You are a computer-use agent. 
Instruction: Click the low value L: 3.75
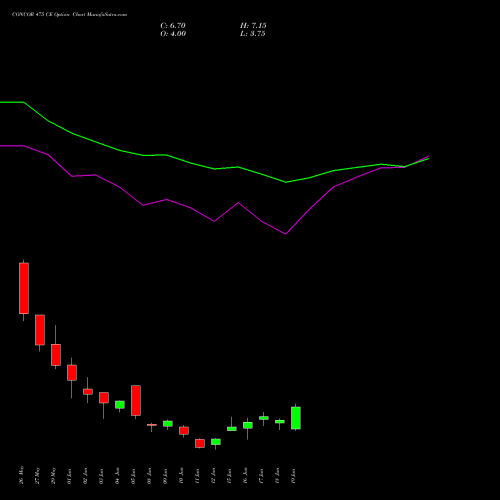point(253,34)
